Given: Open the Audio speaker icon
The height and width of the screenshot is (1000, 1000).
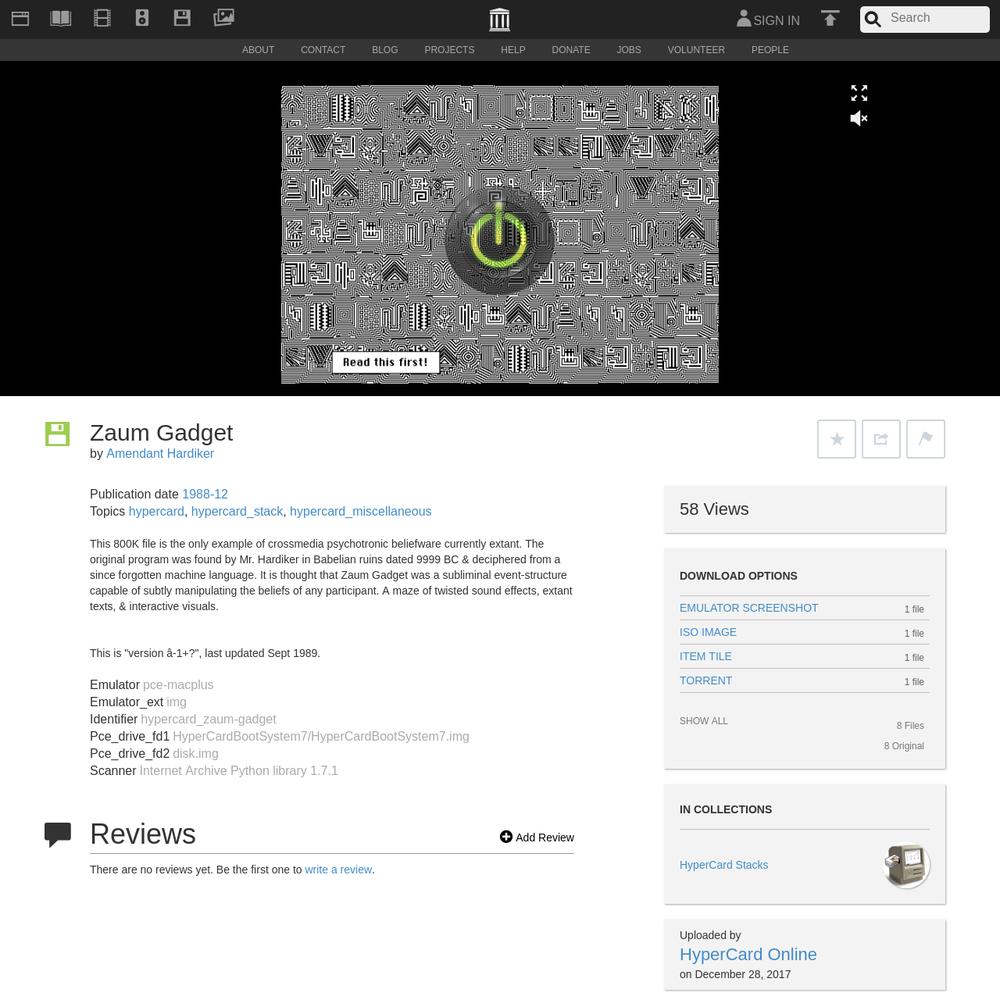Looking at the screenshot, I should point(142,18).
